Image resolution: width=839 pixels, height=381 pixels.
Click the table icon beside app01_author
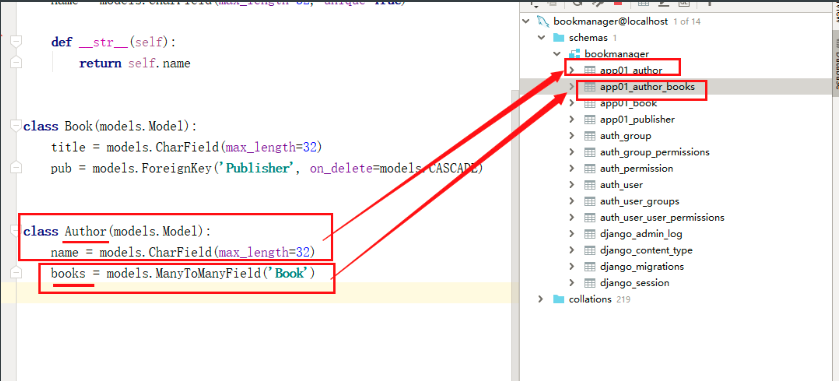point(590,70)
